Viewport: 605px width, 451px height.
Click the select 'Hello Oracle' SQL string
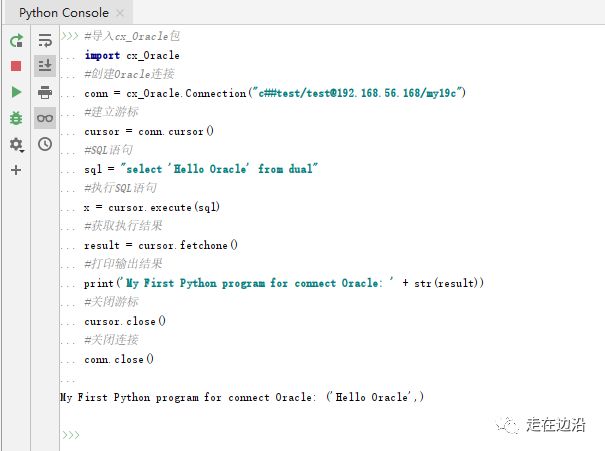219,169
